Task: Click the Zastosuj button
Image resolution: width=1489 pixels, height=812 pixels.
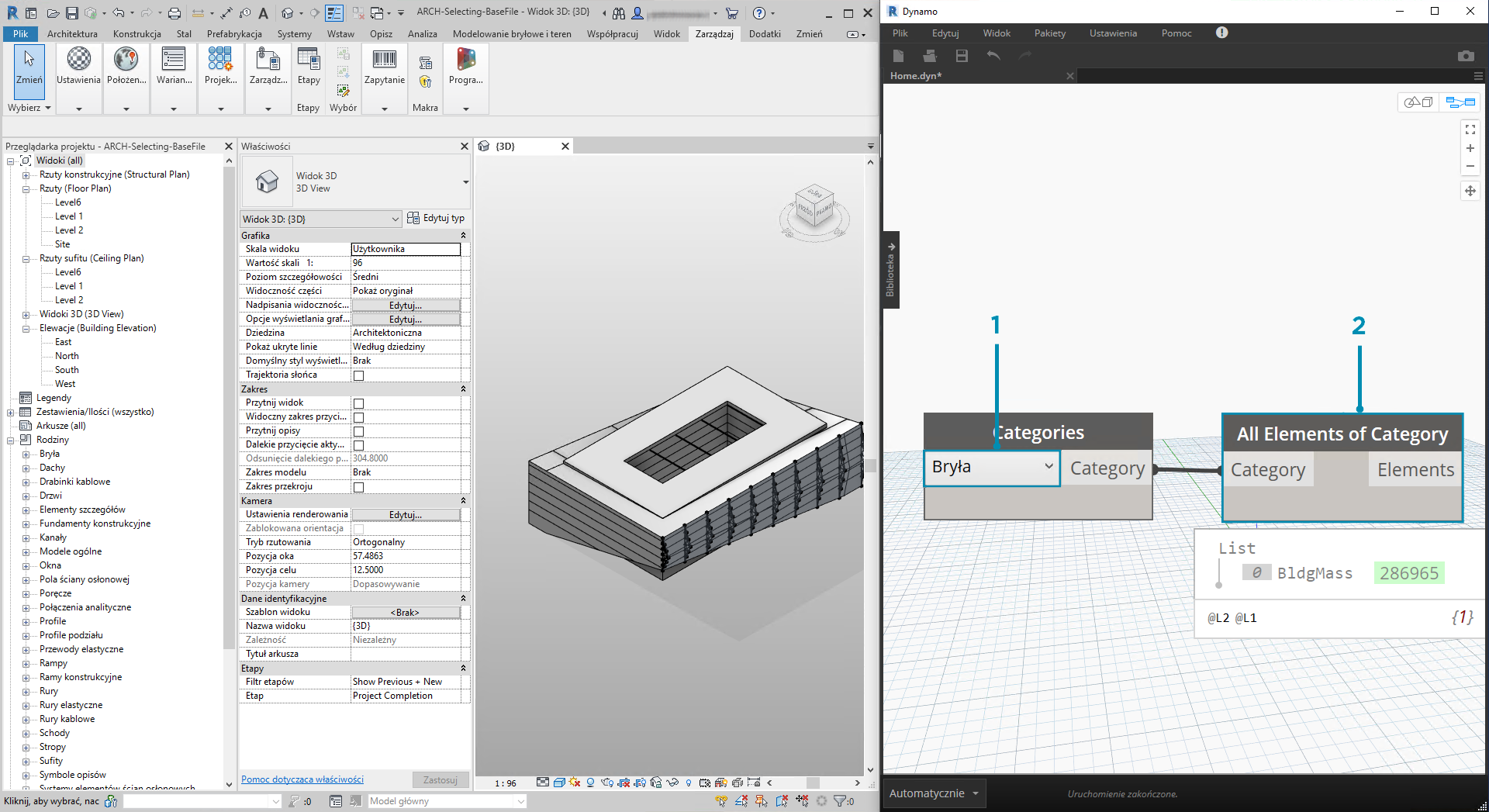Action: pos(440,780)
